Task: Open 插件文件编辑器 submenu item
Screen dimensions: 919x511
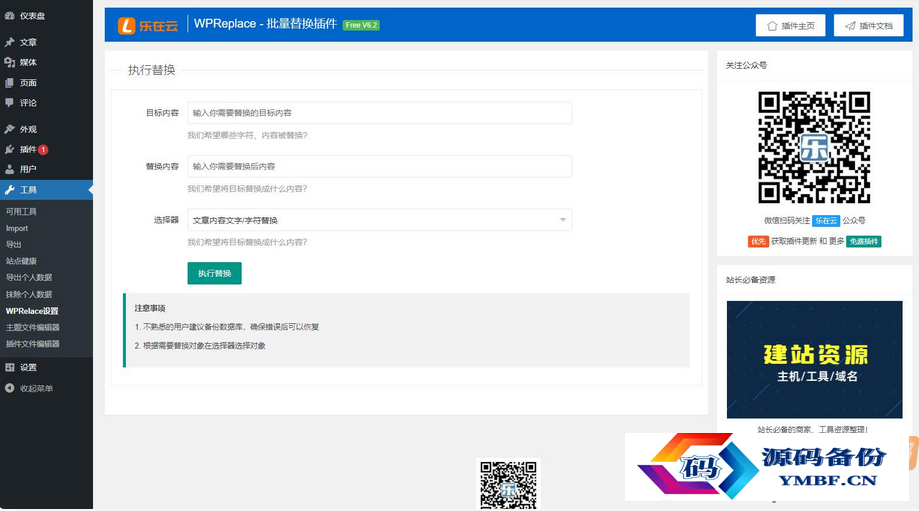Action: pos(33,344)
